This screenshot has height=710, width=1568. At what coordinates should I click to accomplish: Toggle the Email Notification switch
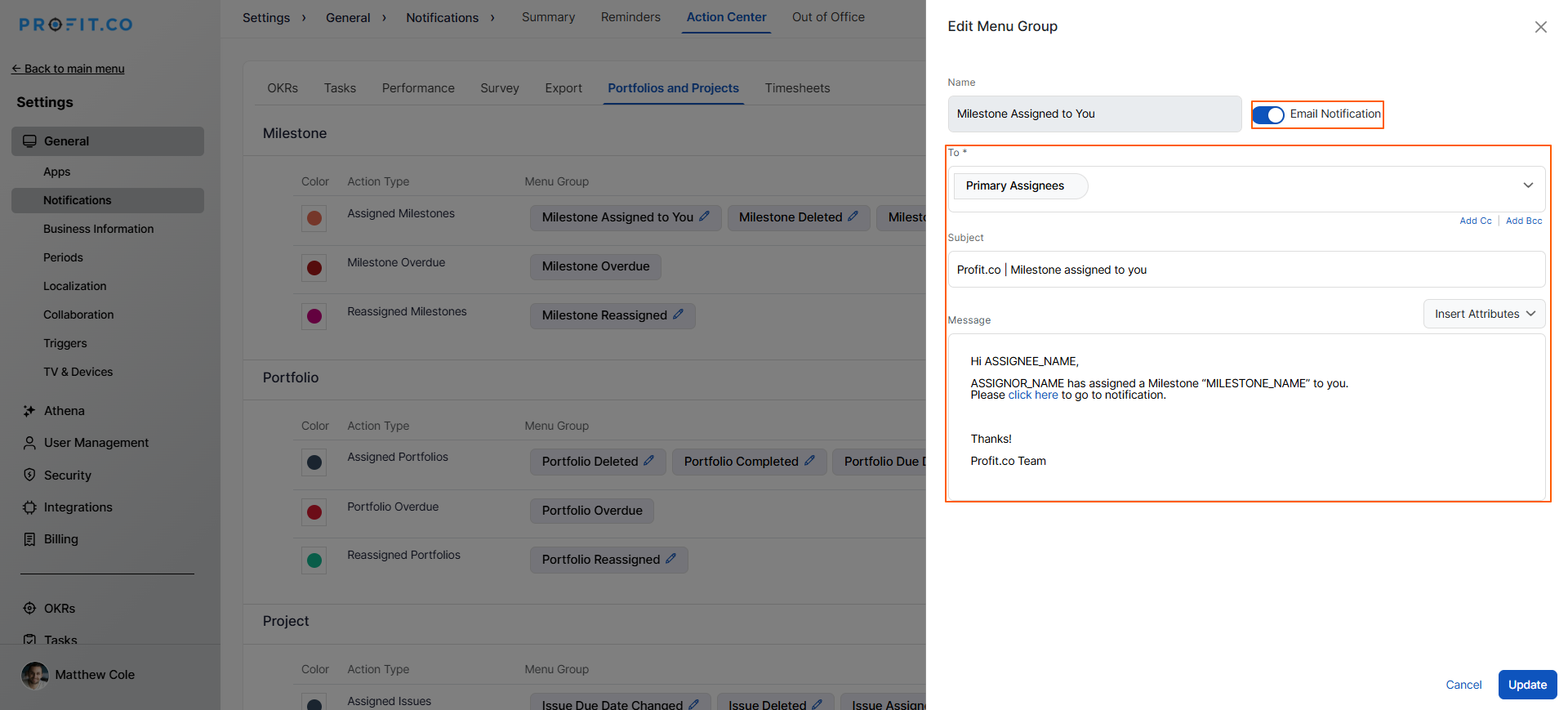click(1268, 115)
